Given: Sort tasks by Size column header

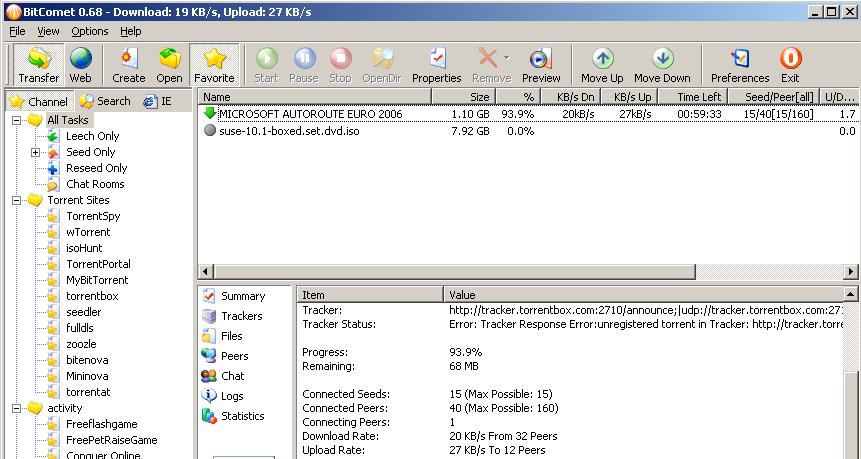Looking at the screenshot, I should 464,97.
